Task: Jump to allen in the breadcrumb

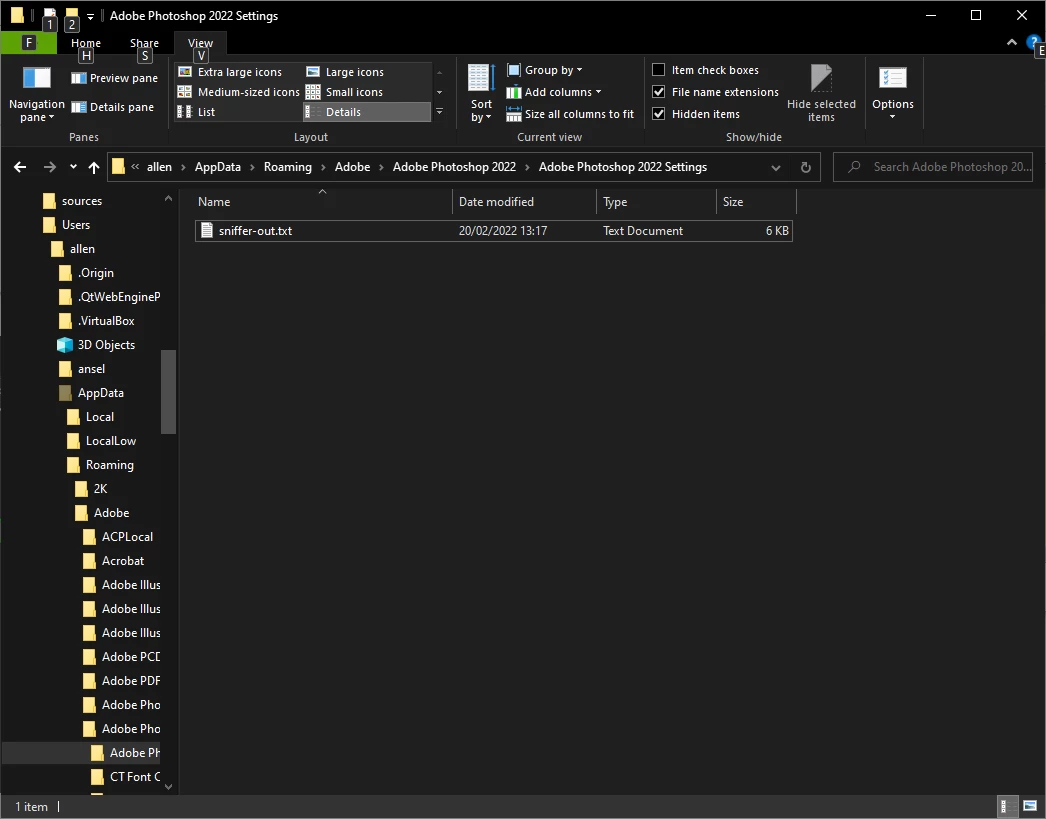Action: [159, 167]
